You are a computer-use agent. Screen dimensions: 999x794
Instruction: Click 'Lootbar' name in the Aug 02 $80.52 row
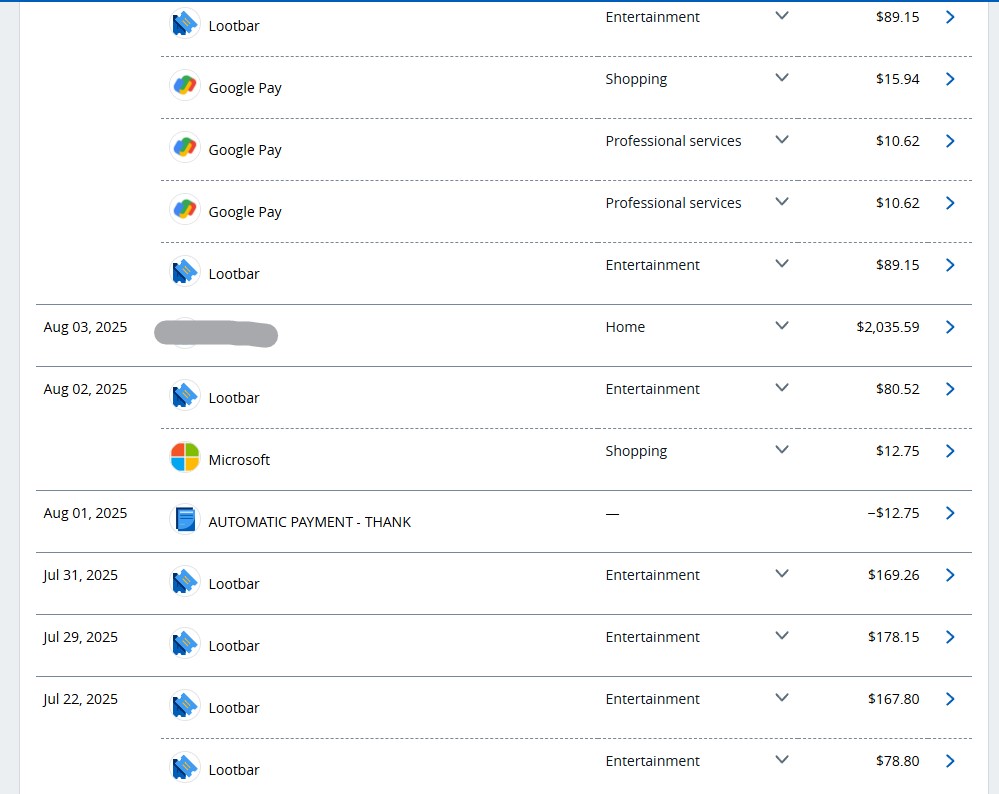[234, 398]
